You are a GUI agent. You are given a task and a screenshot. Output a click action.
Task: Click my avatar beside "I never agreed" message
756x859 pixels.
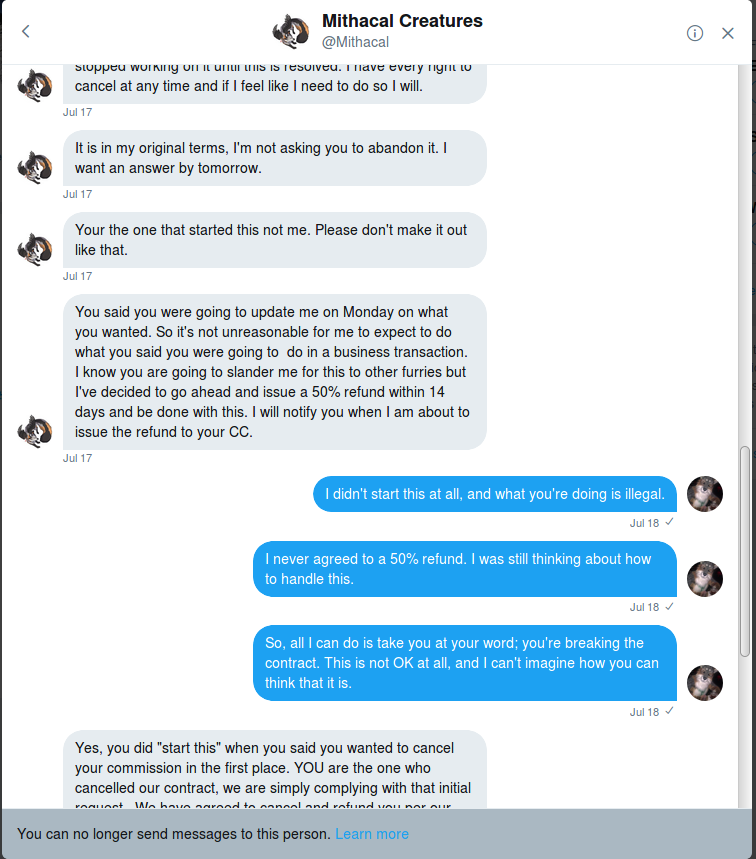[x=705, y=579]
